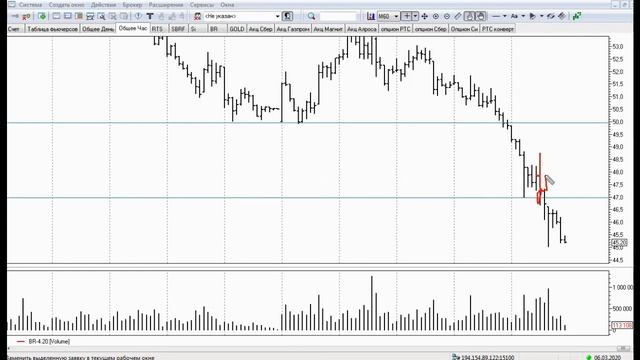Switch to the РТС конверт tab
Screen dimensions: 640x360
click(x=498, y=29)
